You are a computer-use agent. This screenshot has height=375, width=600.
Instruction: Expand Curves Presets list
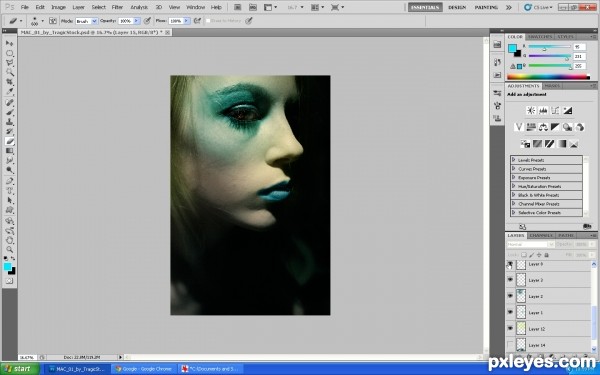pos(514,168)
